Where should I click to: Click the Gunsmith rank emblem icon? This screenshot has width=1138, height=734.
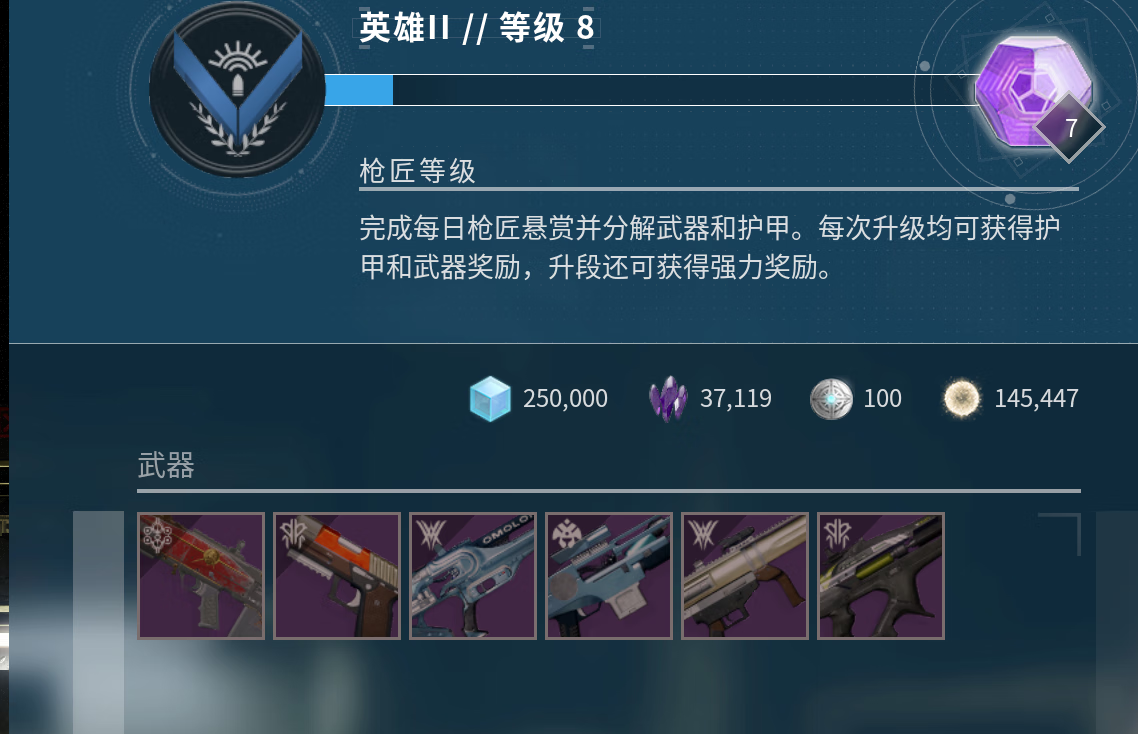pos(237,90)
